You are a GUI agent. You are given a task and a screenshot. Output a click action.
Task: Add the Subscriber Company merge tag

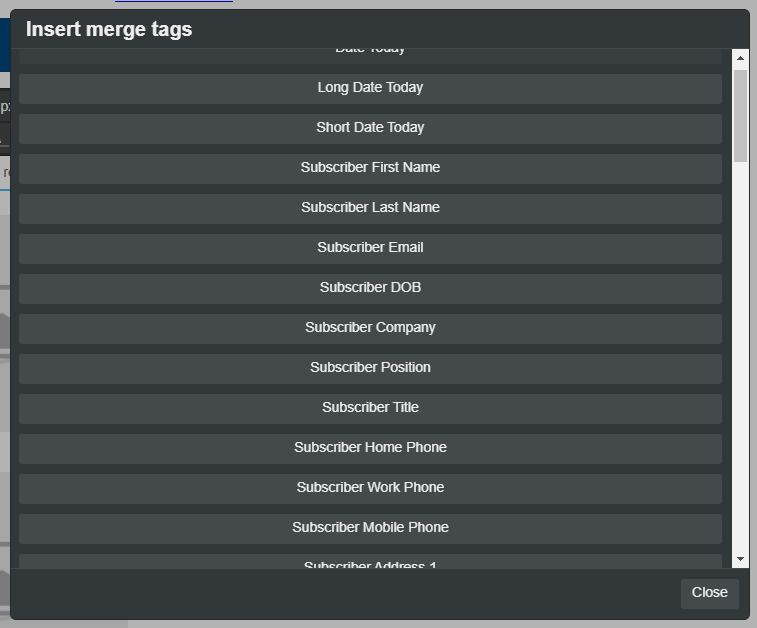point(370,328)
